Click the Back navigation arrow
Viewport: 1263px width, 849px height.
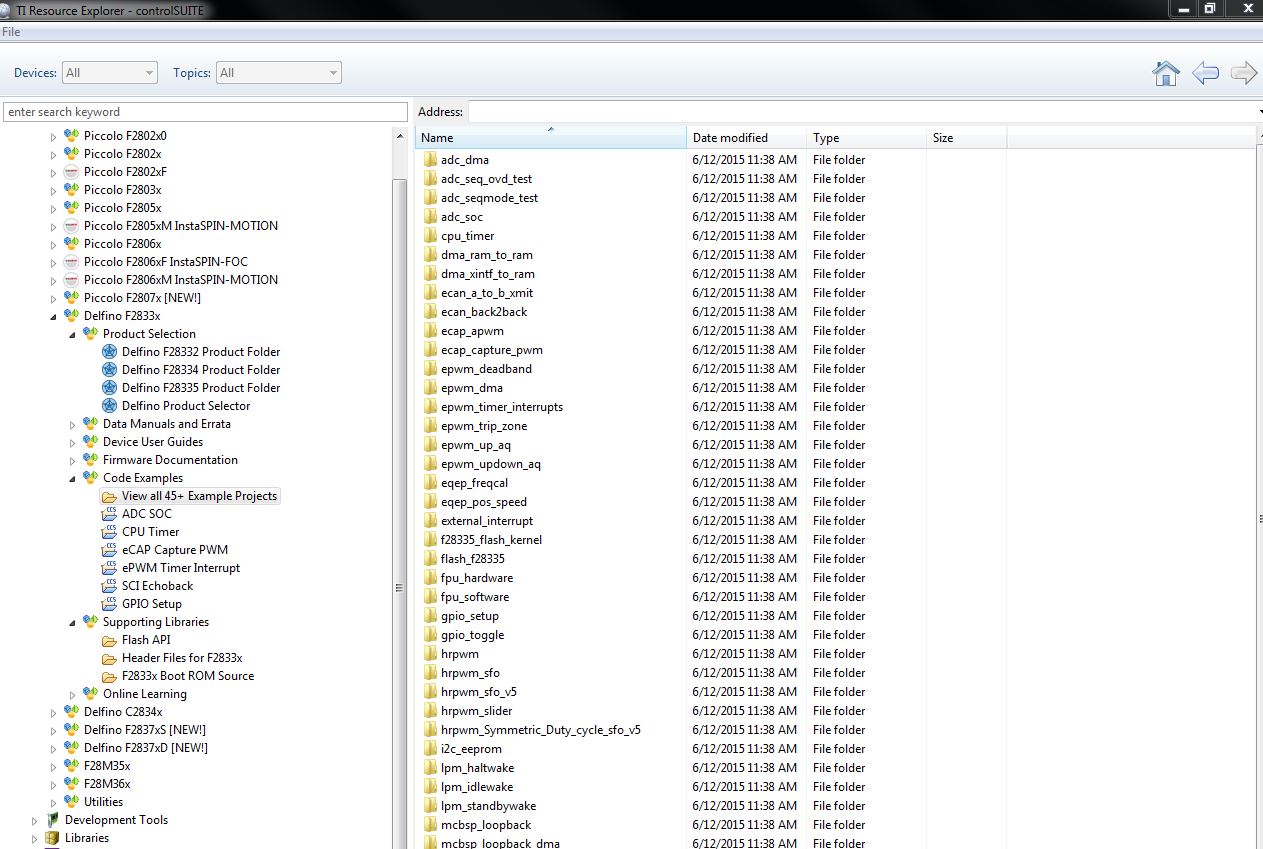point(1205,73)
